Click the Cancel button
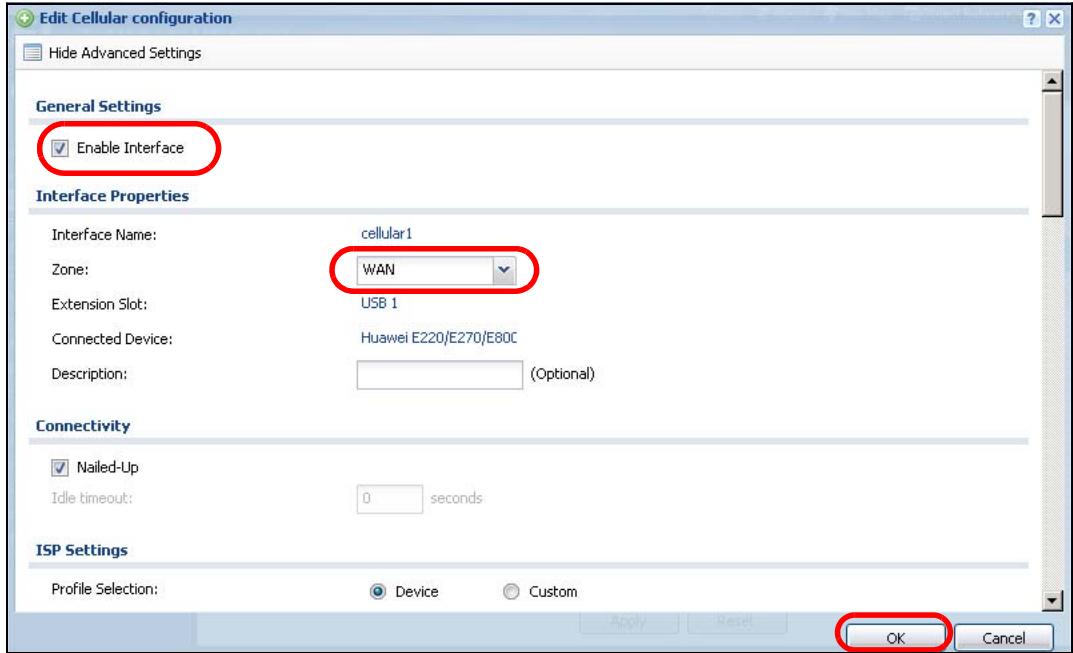 pos(1003,638)
